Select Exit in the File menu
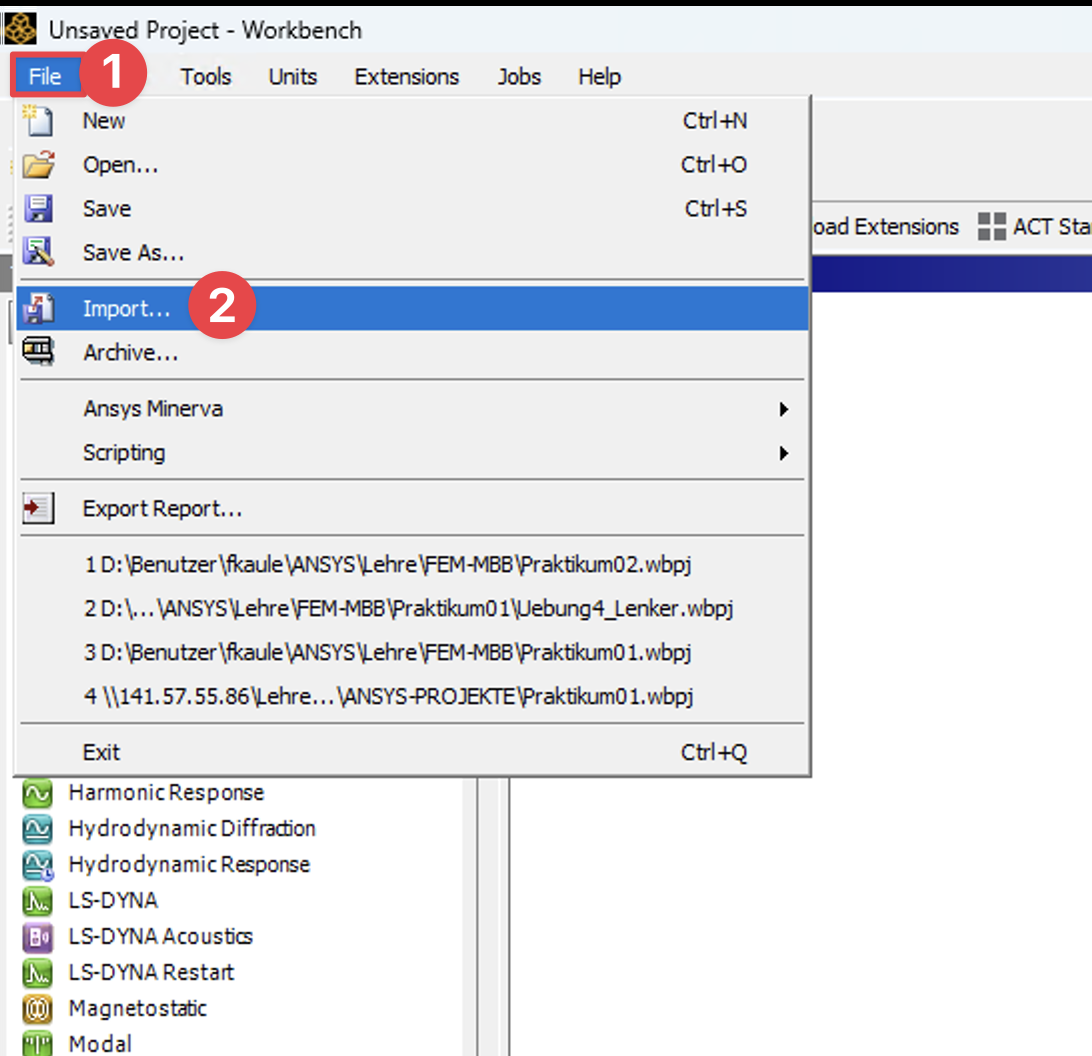 (x=101, y=753)
